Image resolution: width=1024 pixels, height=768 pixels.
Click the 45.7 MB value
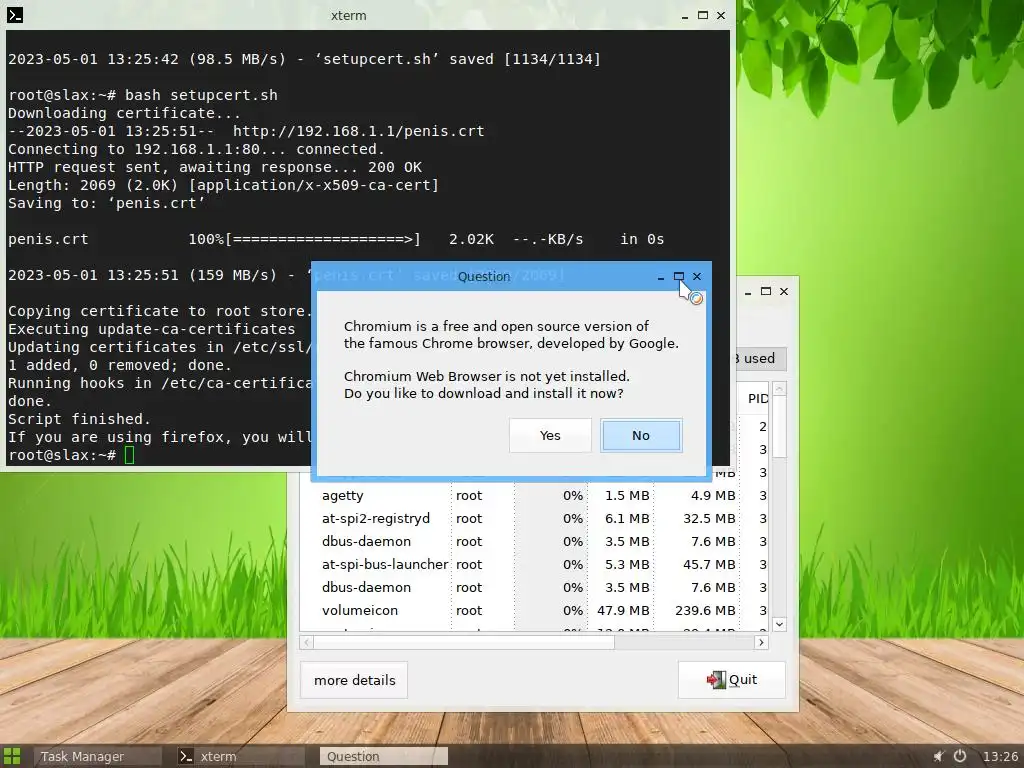[709, 564]
